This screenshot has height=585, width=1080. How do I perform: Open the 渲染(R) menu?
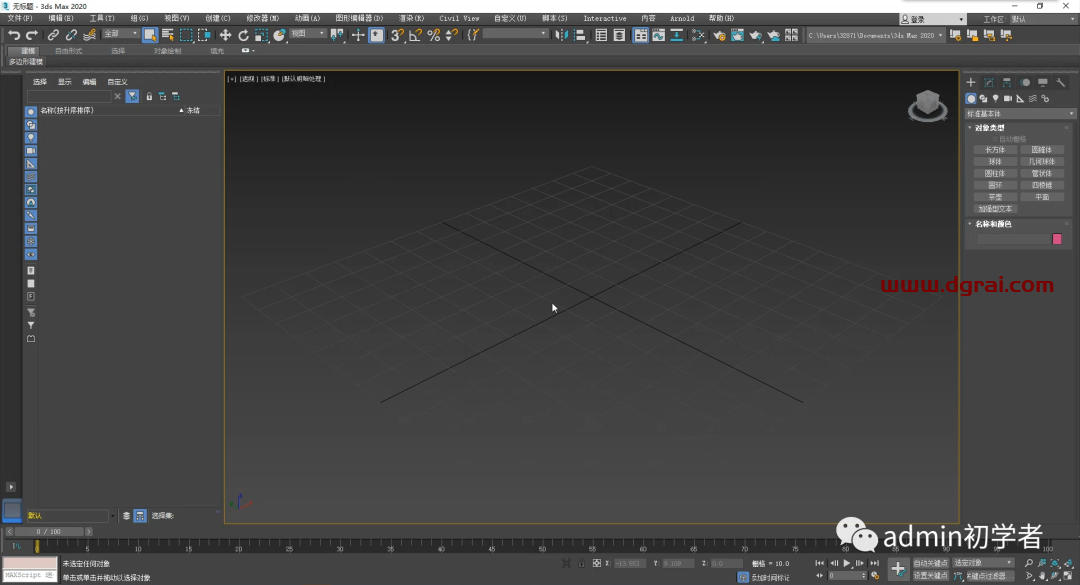click(411, 19)
